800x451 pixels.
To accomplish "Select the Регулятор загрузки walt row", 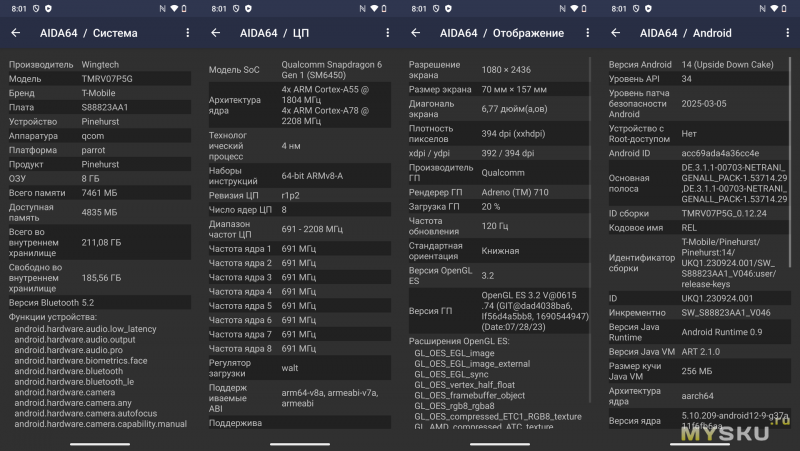I will [x=299, y=368].
